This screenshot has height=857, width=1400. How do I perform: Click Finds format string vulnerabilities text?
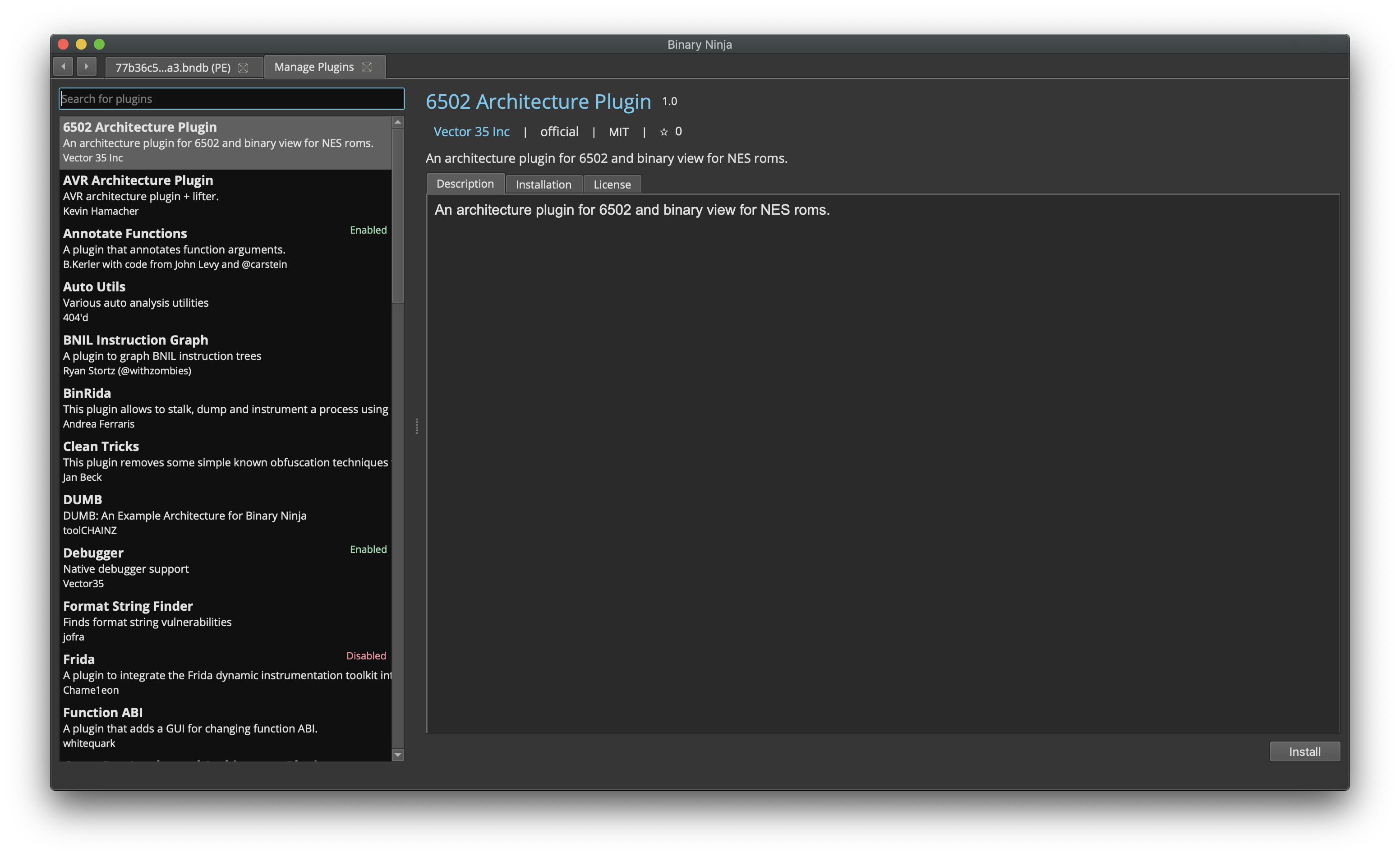[147, 622]
